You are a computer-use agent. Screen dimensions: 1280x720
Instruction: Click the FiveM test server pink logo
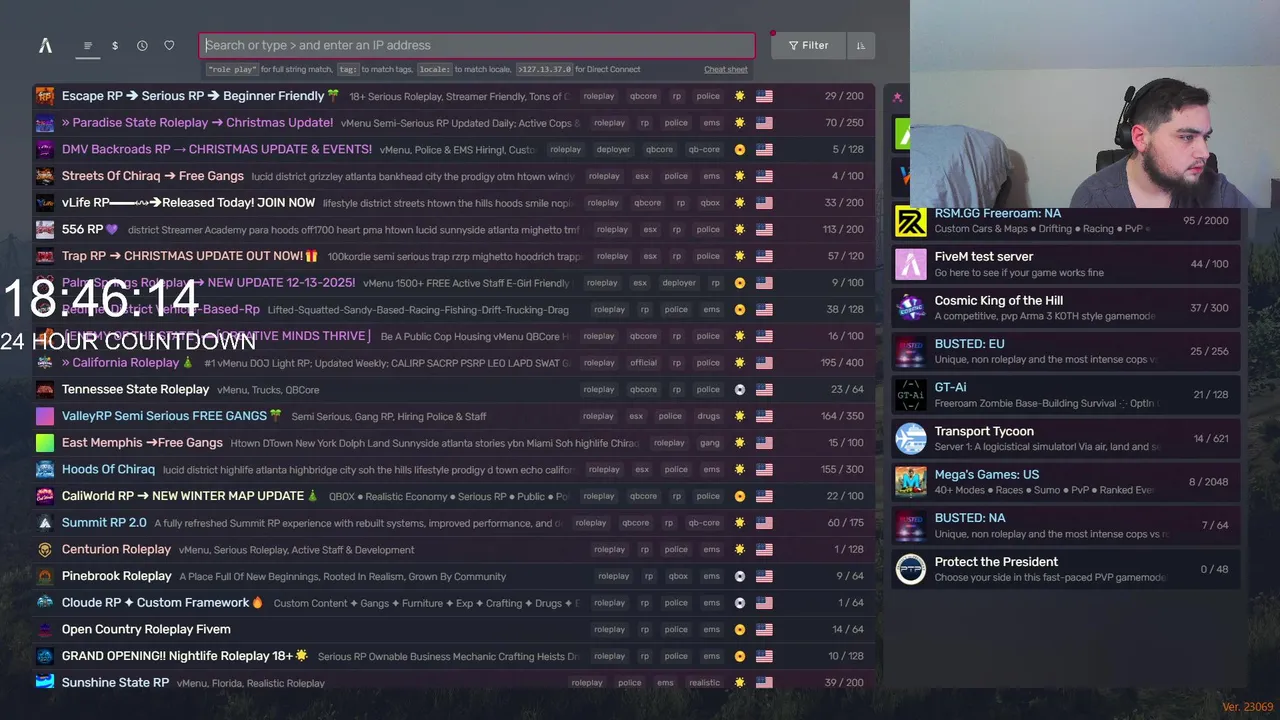[x=911, y=264]
